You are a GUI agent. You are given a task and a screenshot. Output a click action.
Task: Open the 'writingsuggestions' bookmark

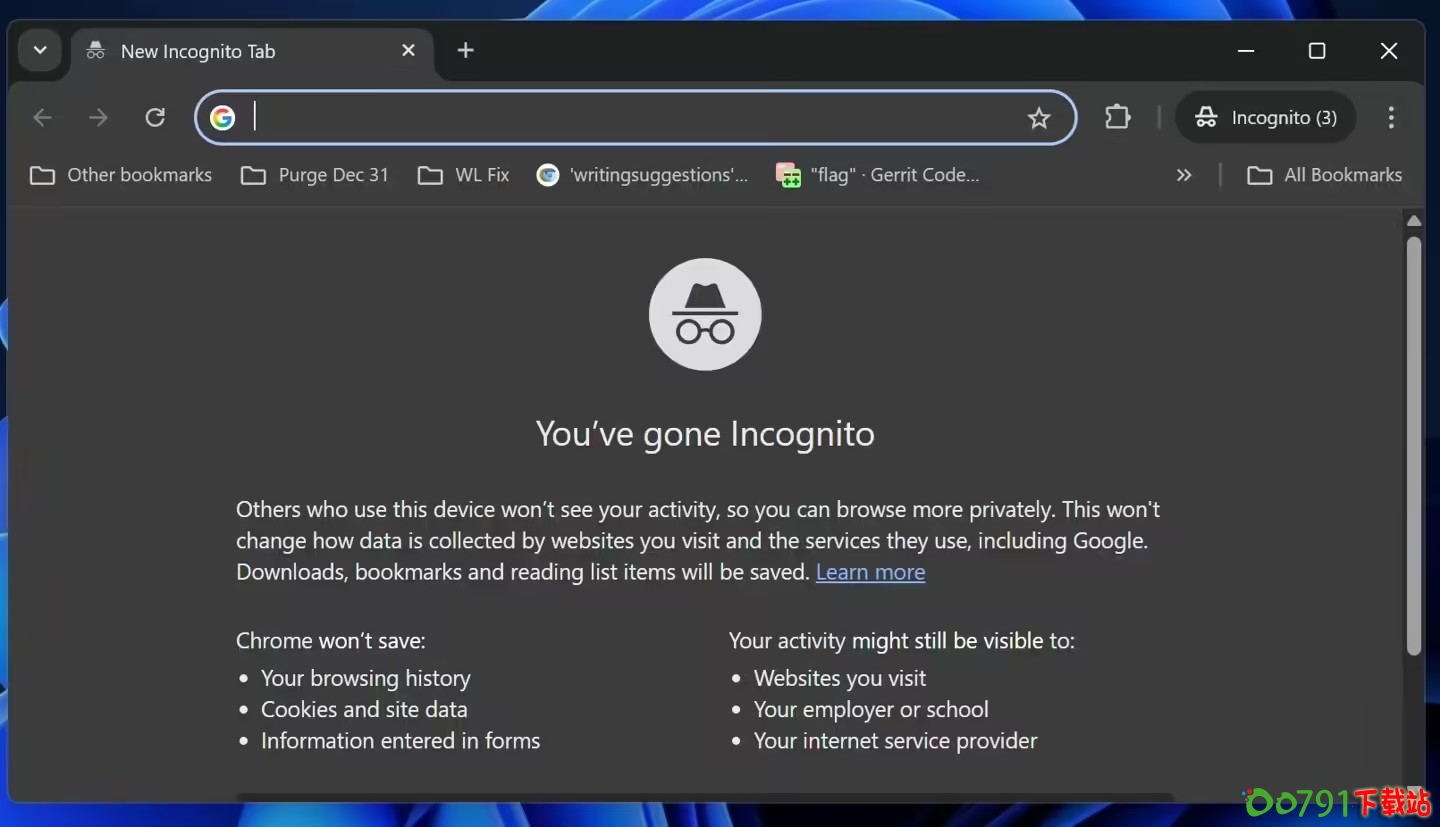click(x=642, y=174)
